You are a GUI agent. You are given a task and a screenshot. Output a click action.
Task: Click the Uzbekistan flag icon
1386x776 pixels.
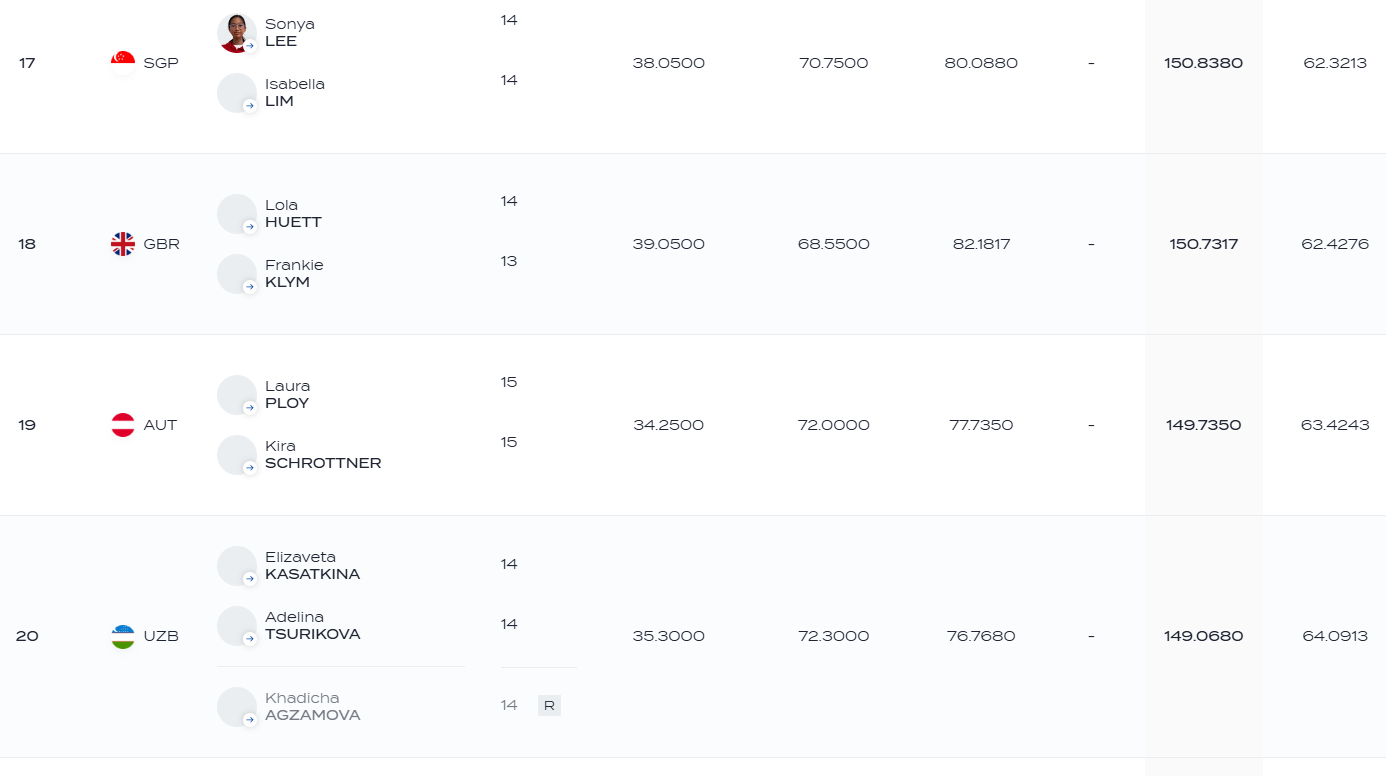[123, 636]
